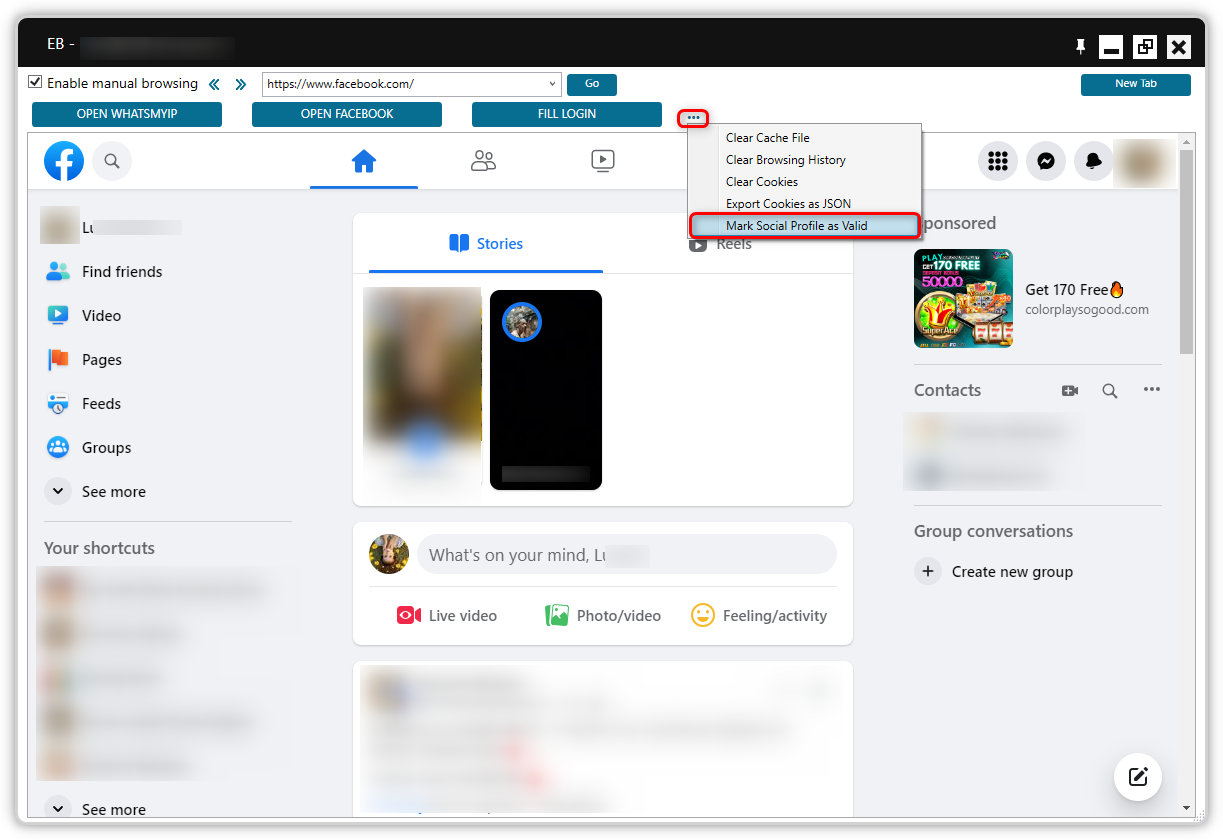1223x840 pixels.
Task: Start a video call from Contacts panel
Action: 1069,390
